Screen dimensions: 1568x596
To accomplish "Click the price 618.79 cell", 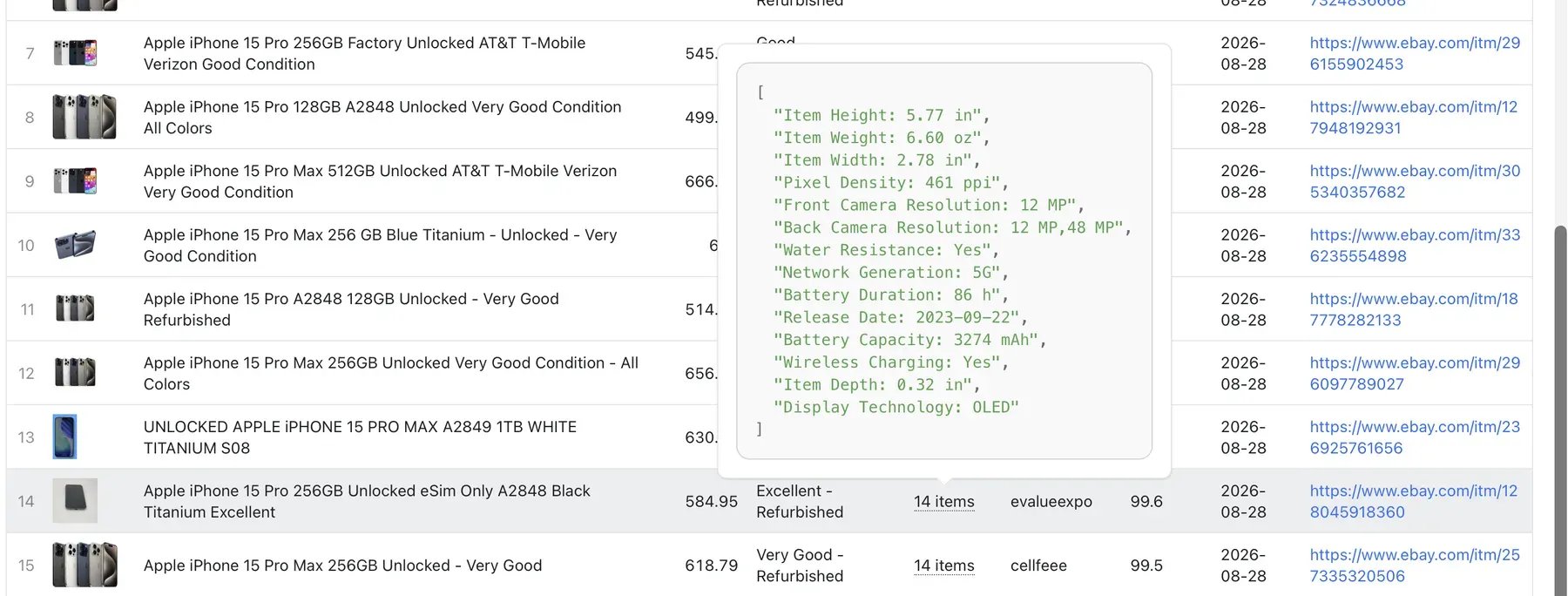I will click(711, 566).
